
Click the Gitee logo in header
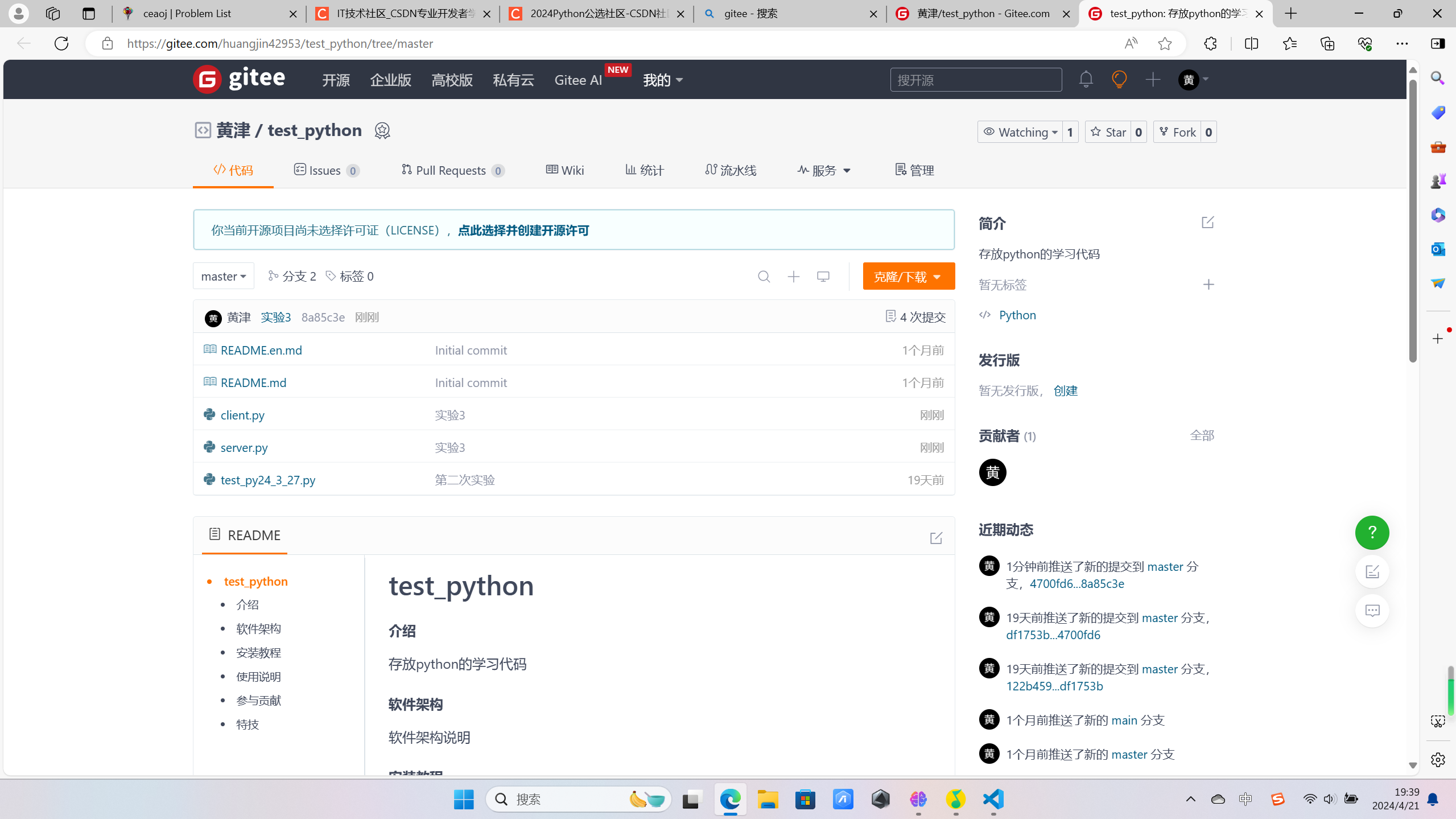(x=239, y=79)
